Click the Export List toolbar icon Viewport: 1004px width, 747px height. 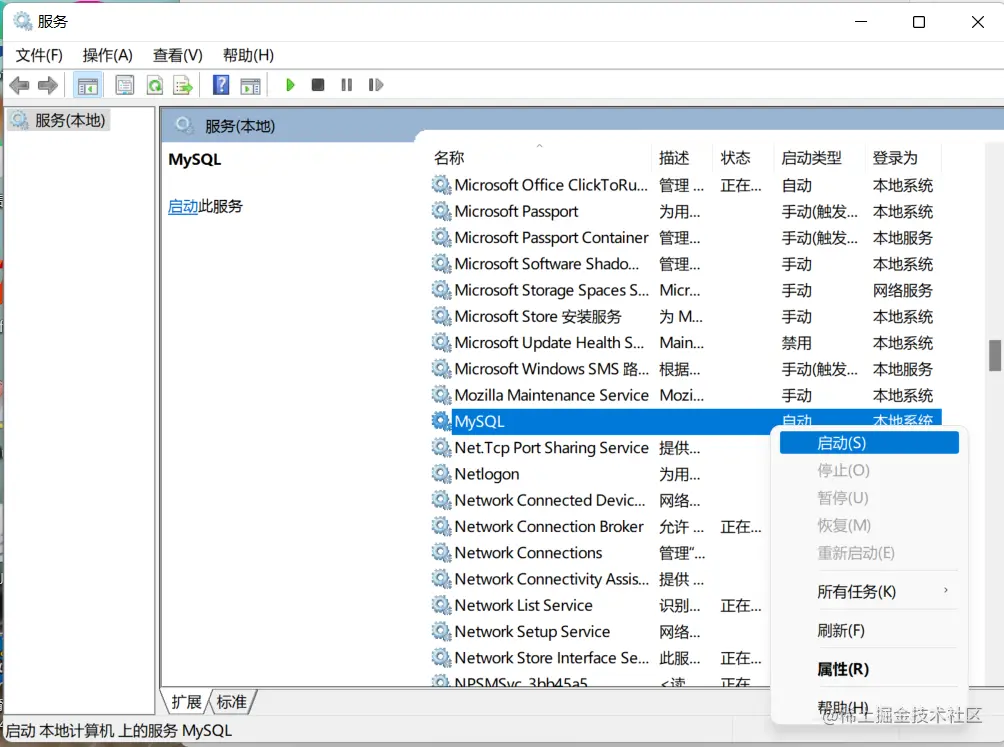183,85
